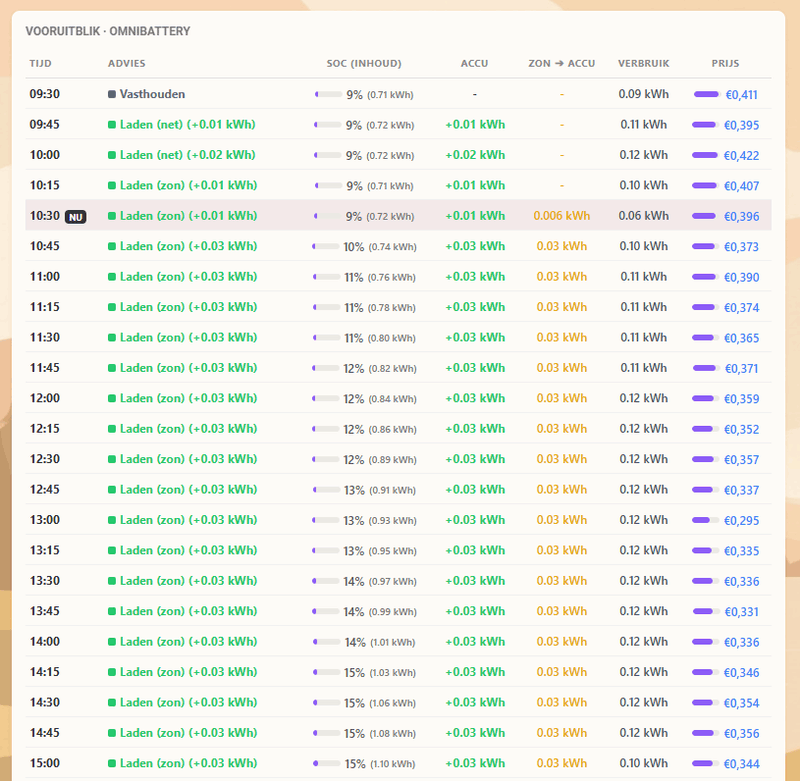Image resolution: width=800 pixels, height=781 pixels.
Task: Click the SOC (INHOUD) column header
Action: coord(364,63)
